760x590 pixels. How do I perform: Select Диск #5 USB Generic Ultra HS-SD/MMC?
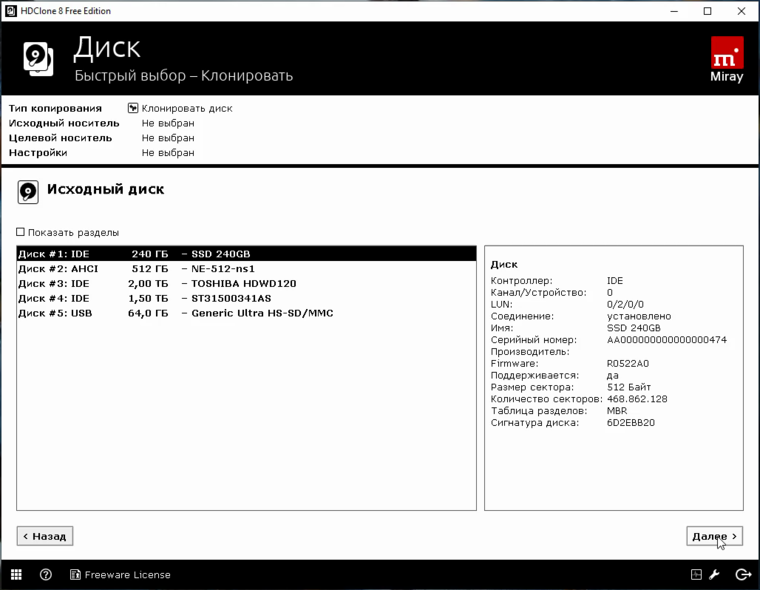(x=246, y=313)
